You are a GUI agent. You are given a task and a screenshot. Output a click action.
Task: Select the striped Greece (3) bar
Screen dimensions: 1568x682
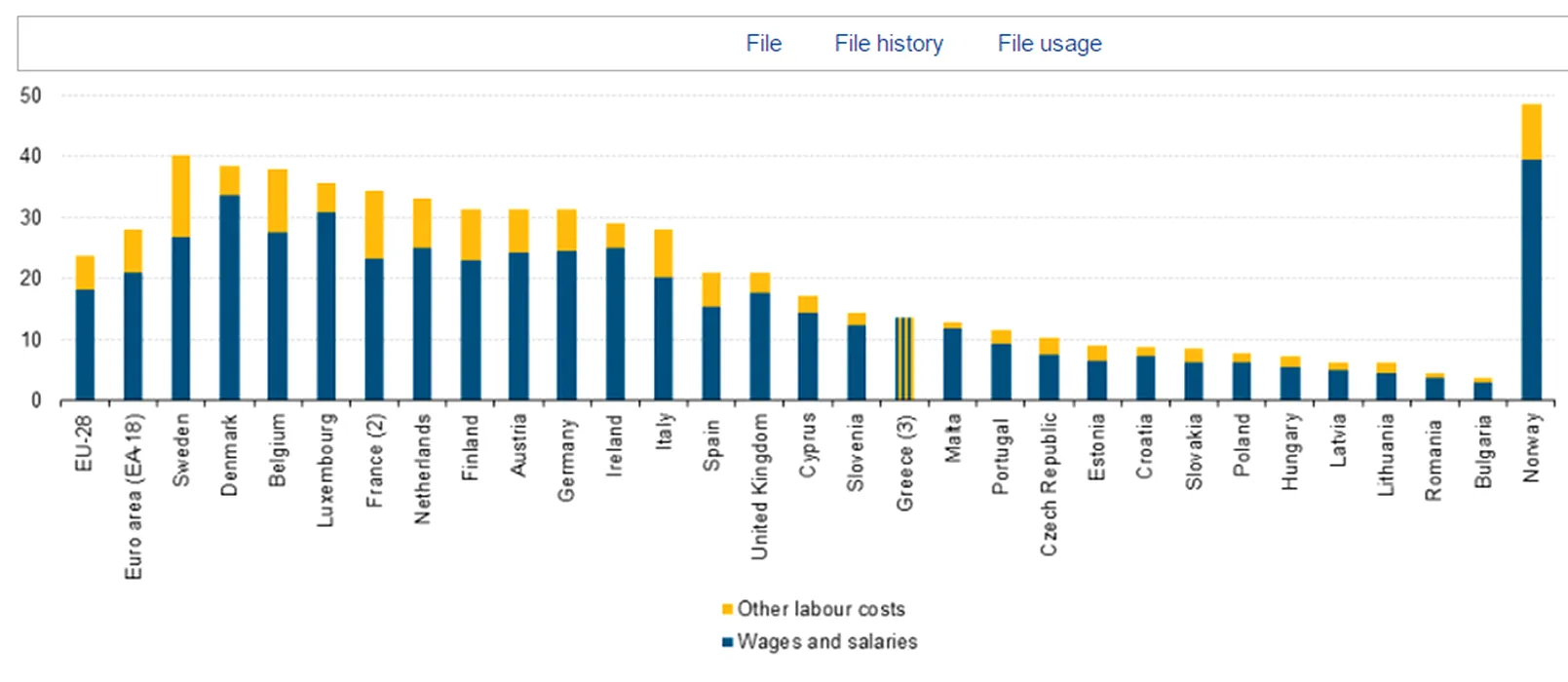point(903,359)
